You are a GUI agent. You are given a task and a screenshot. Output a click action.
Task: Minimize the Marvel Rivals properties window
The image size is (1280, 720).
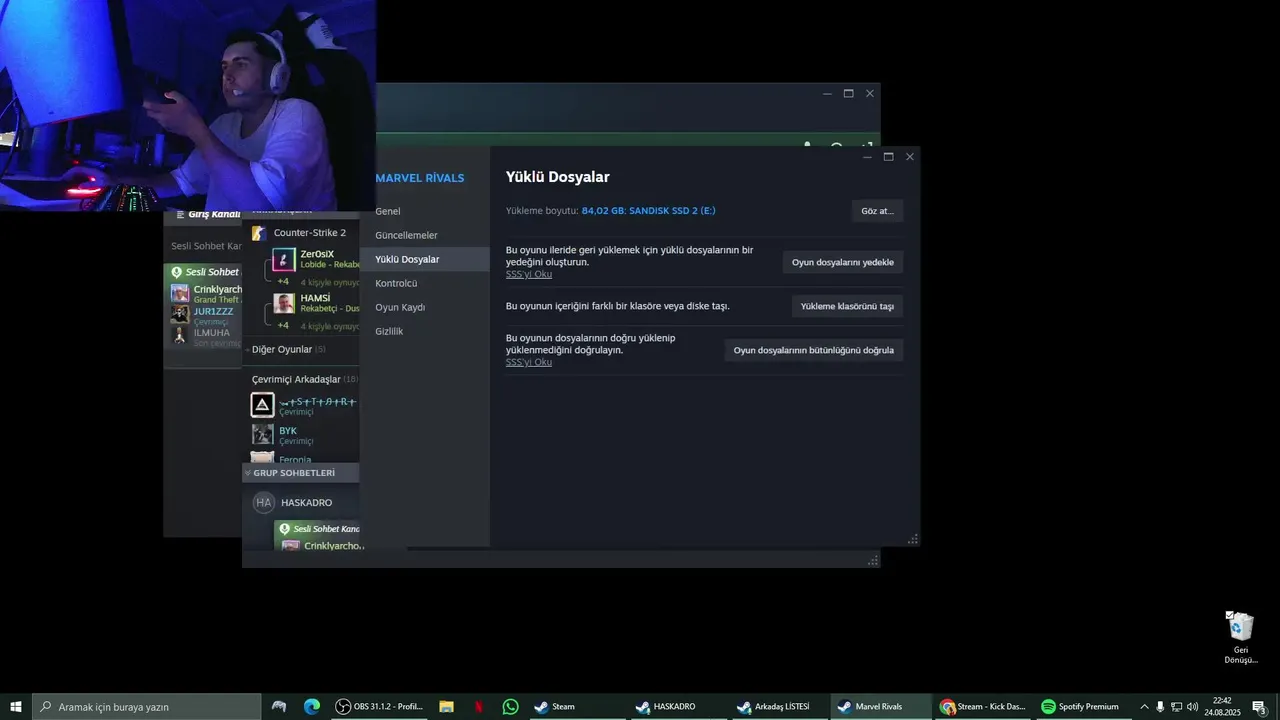tap(867, 157)
